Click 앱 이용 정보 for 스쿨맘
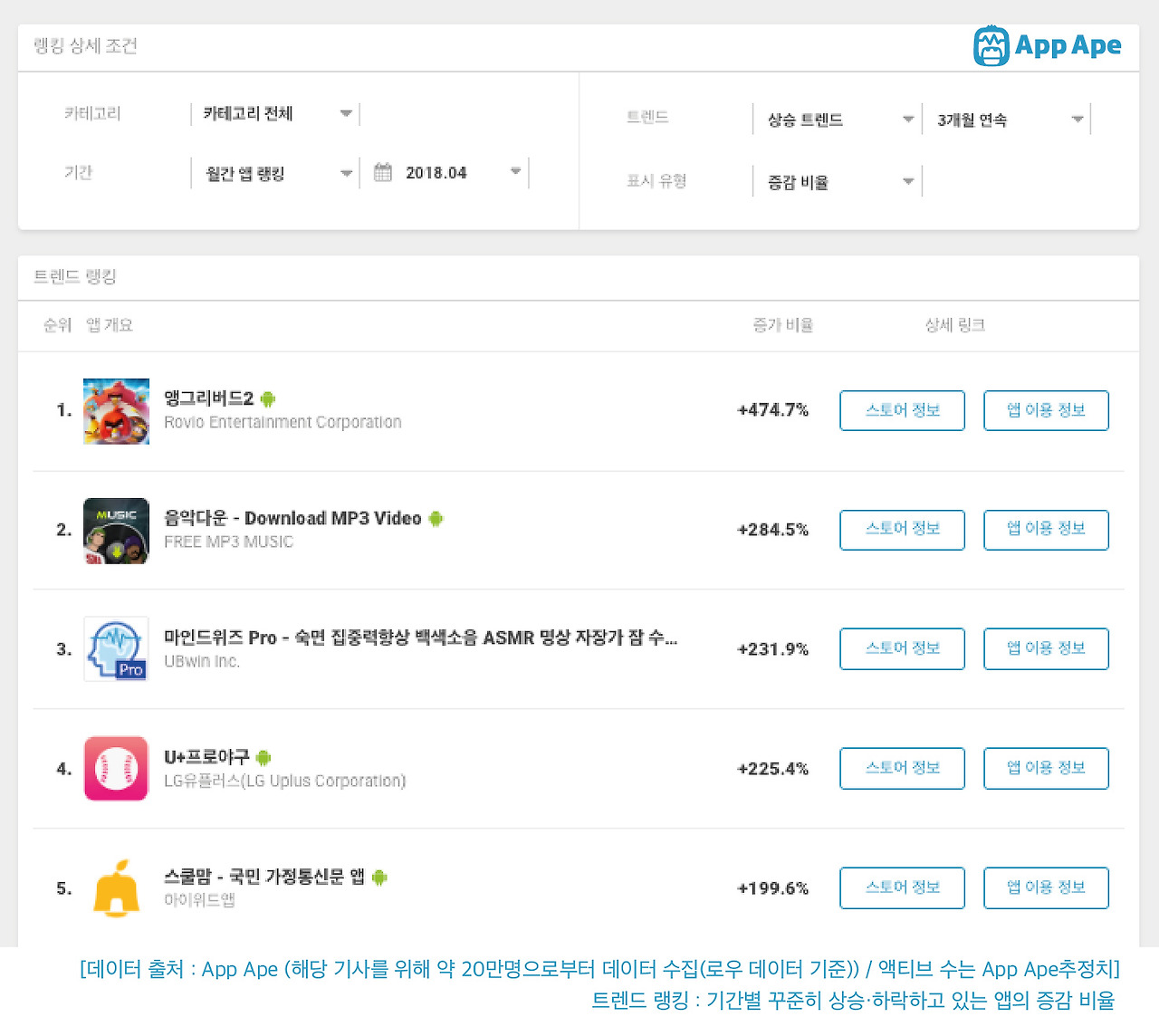1159x1036 pixels. 1046,888
